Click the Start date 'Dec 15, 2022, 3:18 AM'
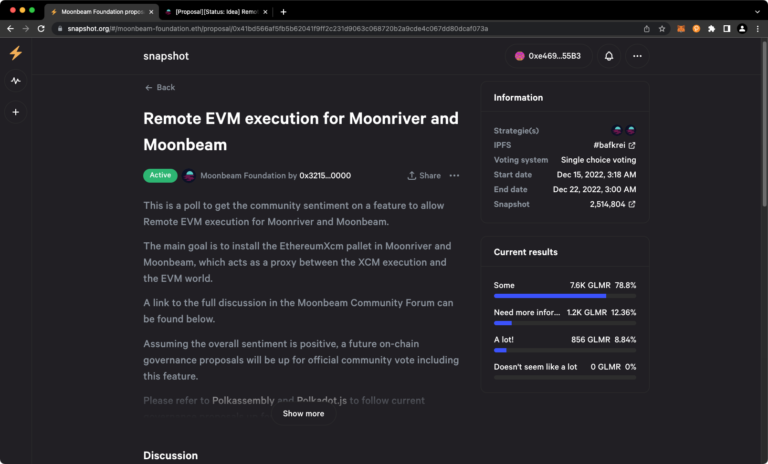Image resolution: width=768 pixels, height=464 pixels. click(x=596, y=174)
